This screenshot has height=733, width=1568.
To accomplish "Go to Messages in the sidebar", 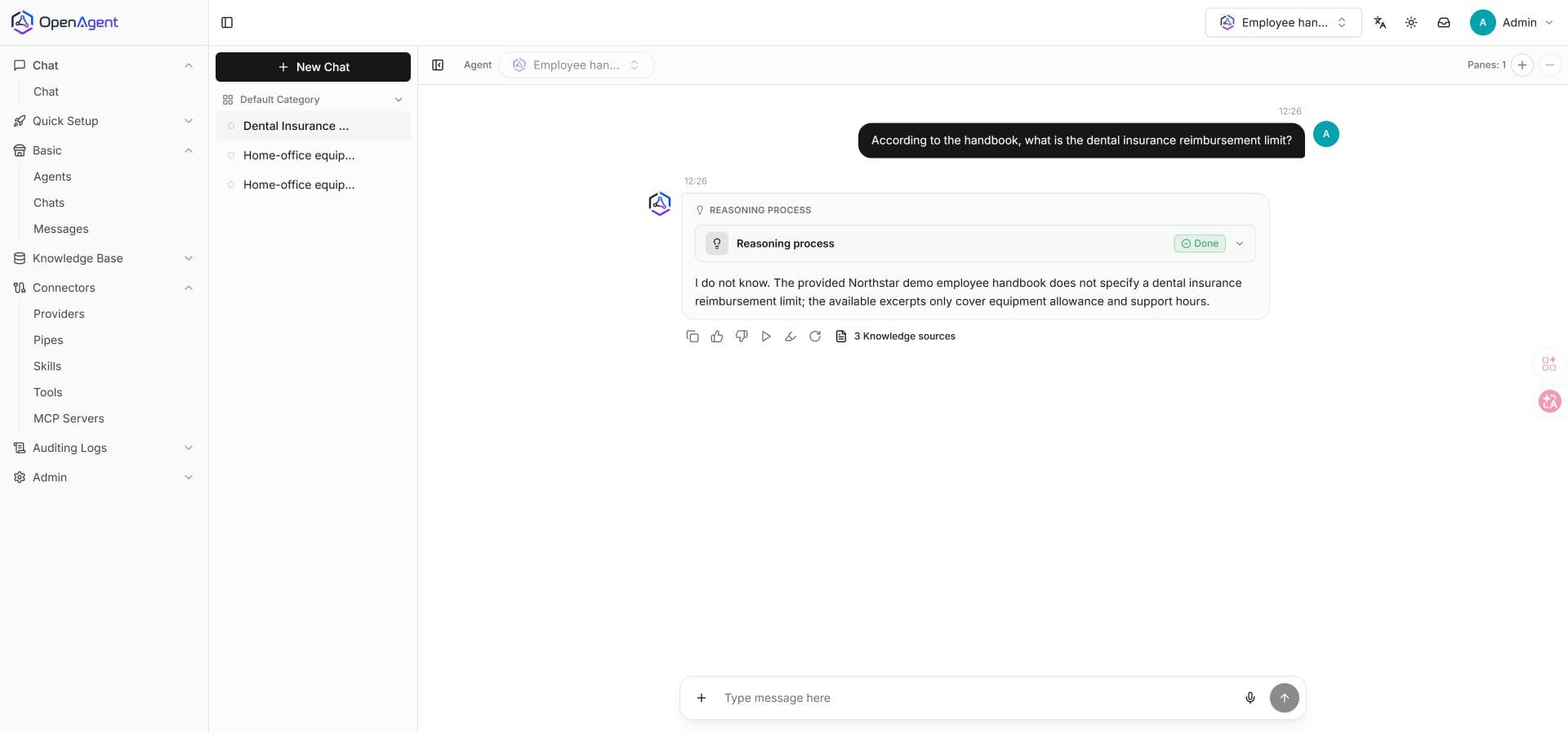I will point(61,229).
